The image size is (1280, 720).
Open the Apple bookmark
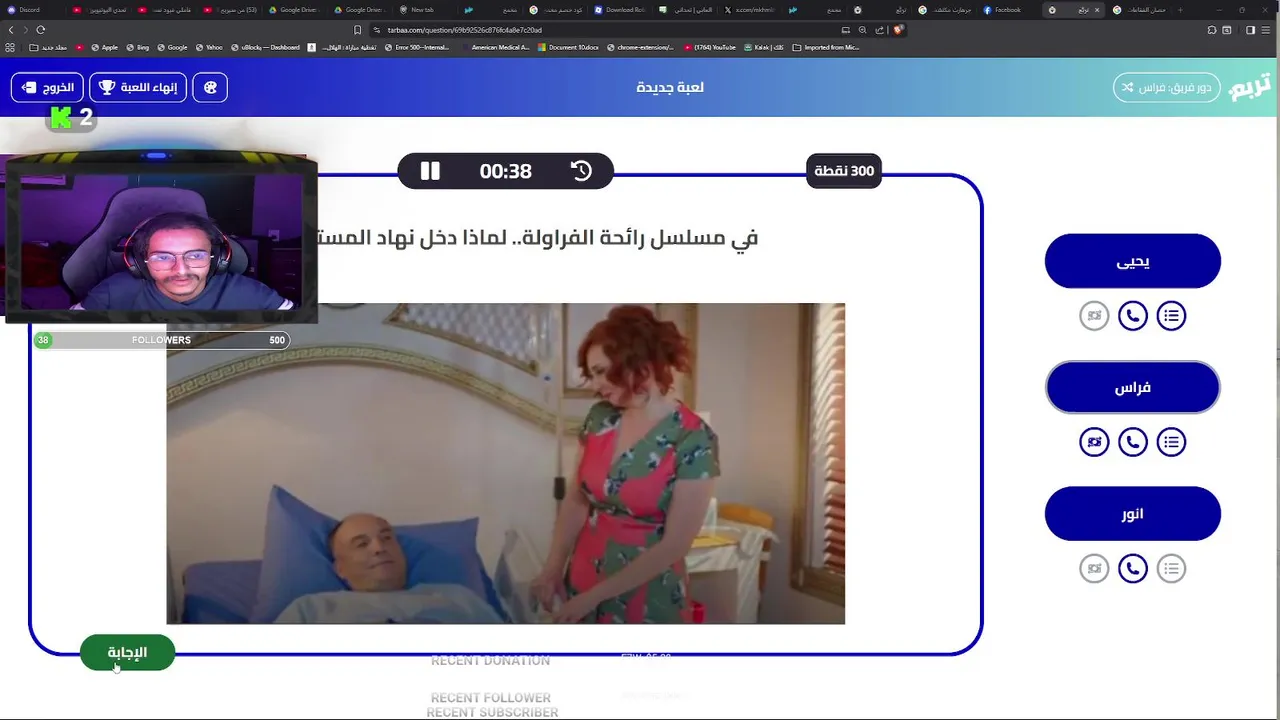(104, 47)
